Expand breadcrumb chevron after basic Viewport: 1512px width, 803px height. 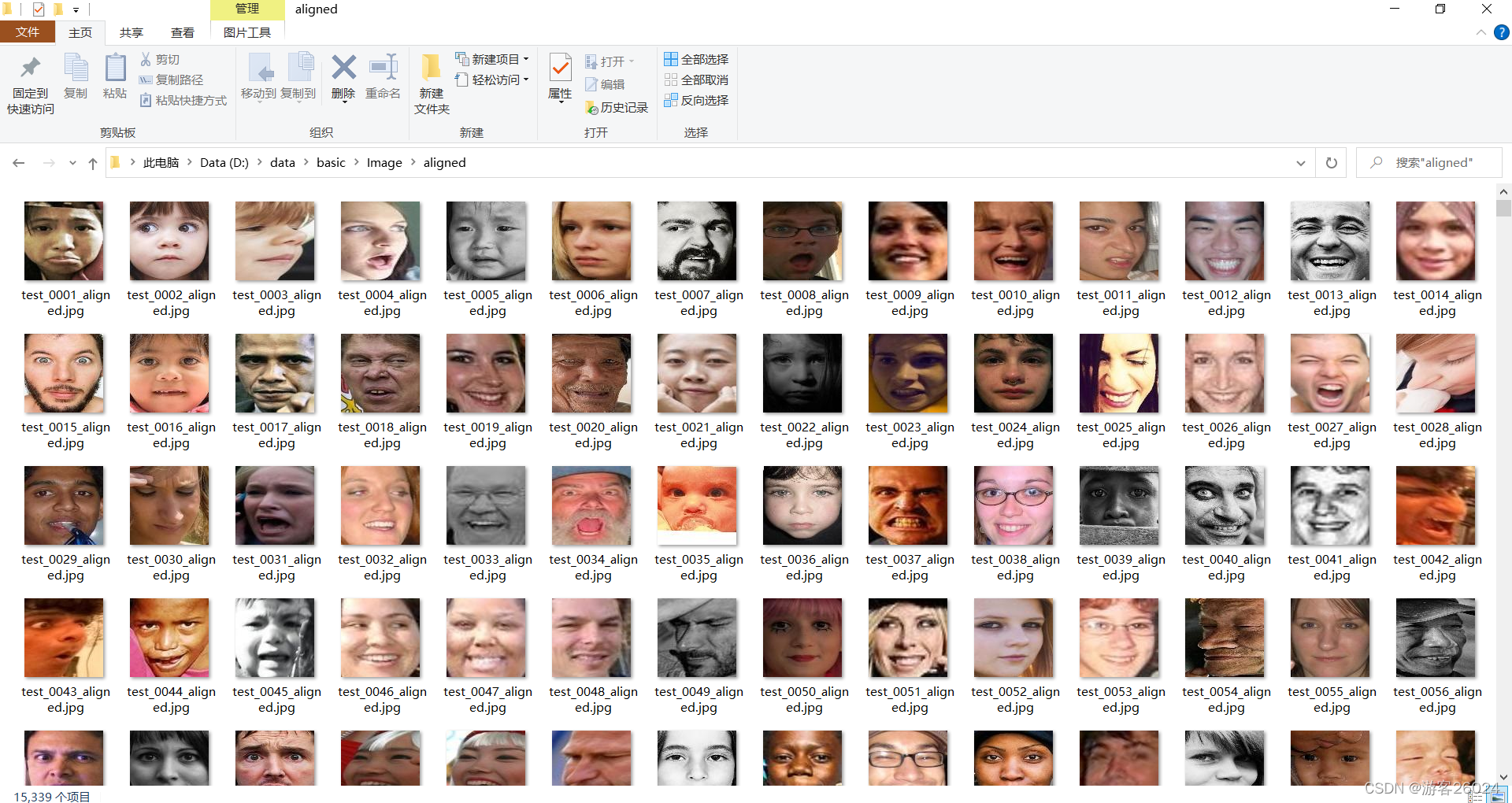pyautogui.click(x=356, y=162)
